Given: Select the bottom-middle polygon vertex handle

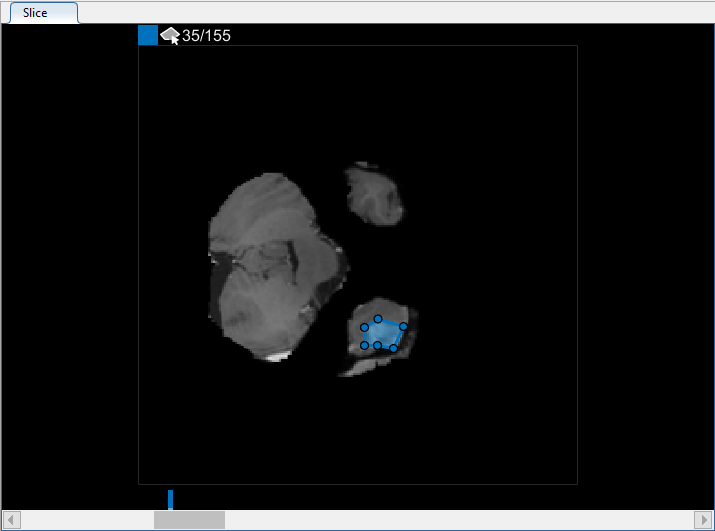Looking at the screenshot, I should pos(378,345).
